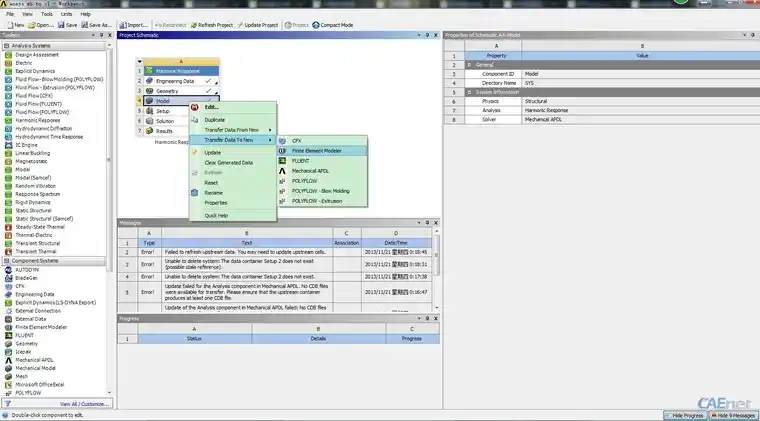The width and height of the screenshot is (760, 421).
Task: Collapse General section in Properties
Action: coord(469,65)
